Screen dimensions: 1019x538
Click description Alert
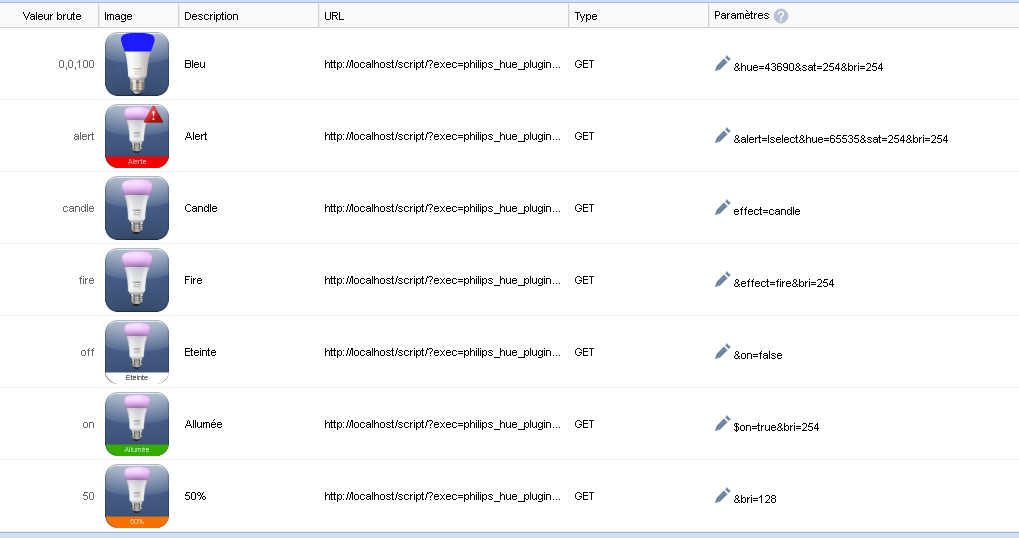click(196, 136)
